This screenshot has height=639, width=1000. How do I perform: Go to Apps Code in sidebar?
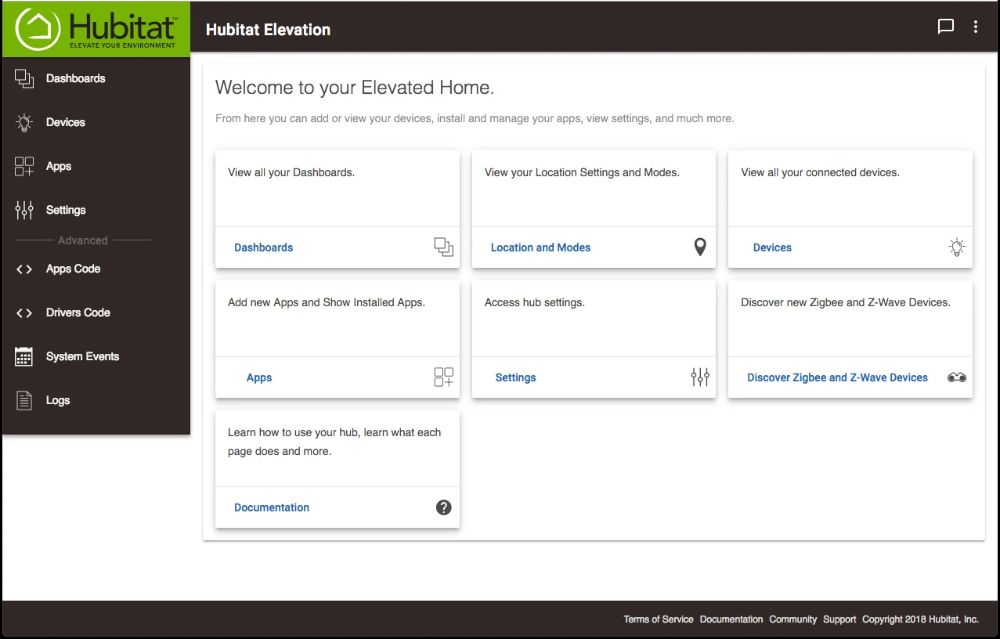73,269
